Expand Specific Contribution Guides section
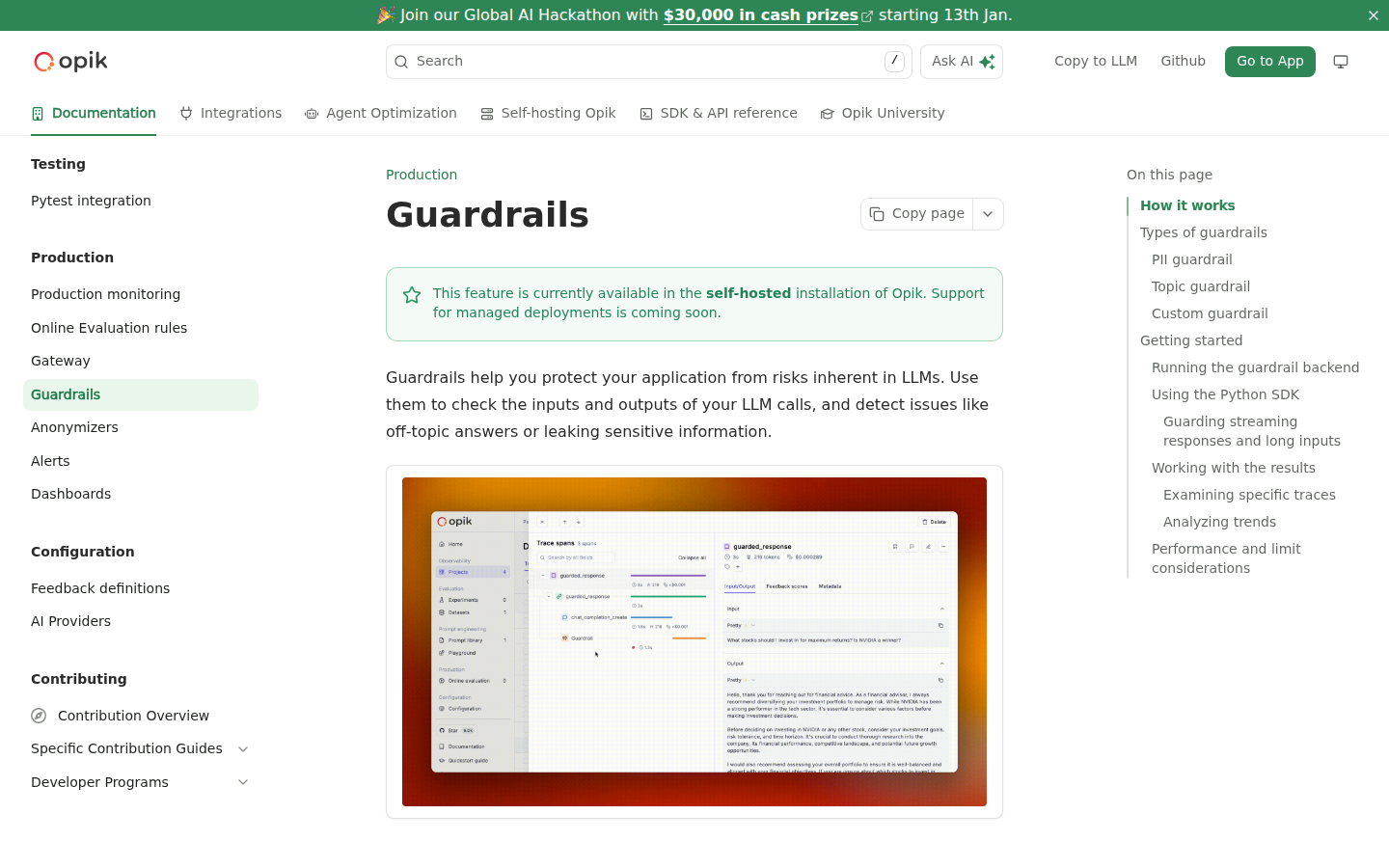Image resolution: width=1389 pixels, height=868 pixels. point(243,749)
